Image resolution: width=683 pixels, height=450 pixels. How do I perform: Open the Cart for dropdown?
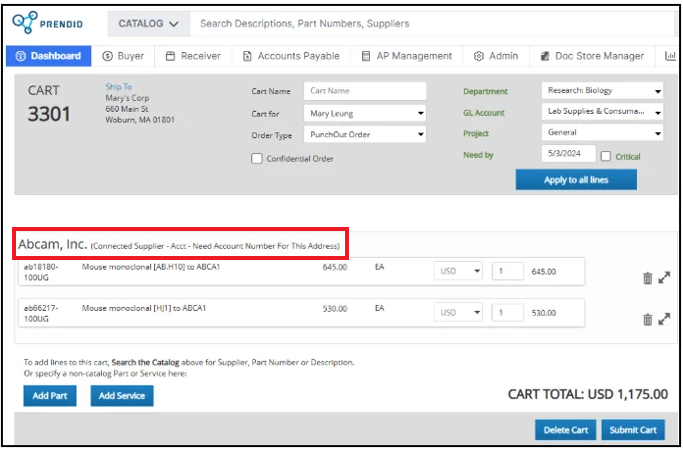coord(365,113)
